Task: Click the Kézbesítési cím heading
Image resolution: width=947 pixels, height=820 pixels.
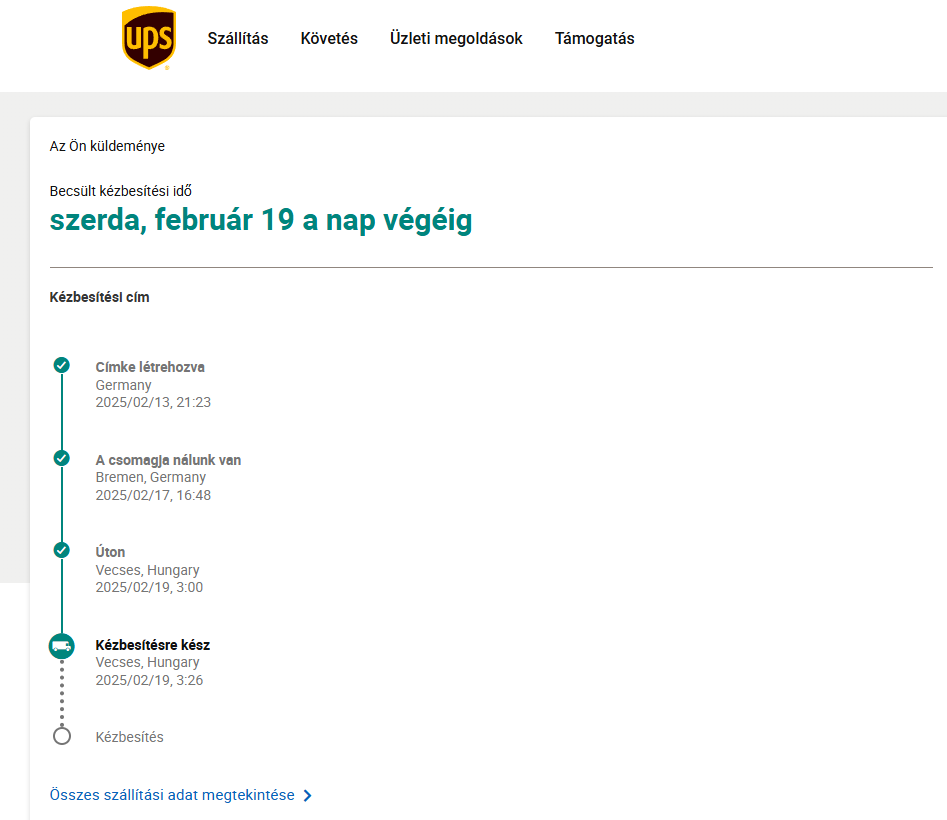Action: [x=99, y=297]
